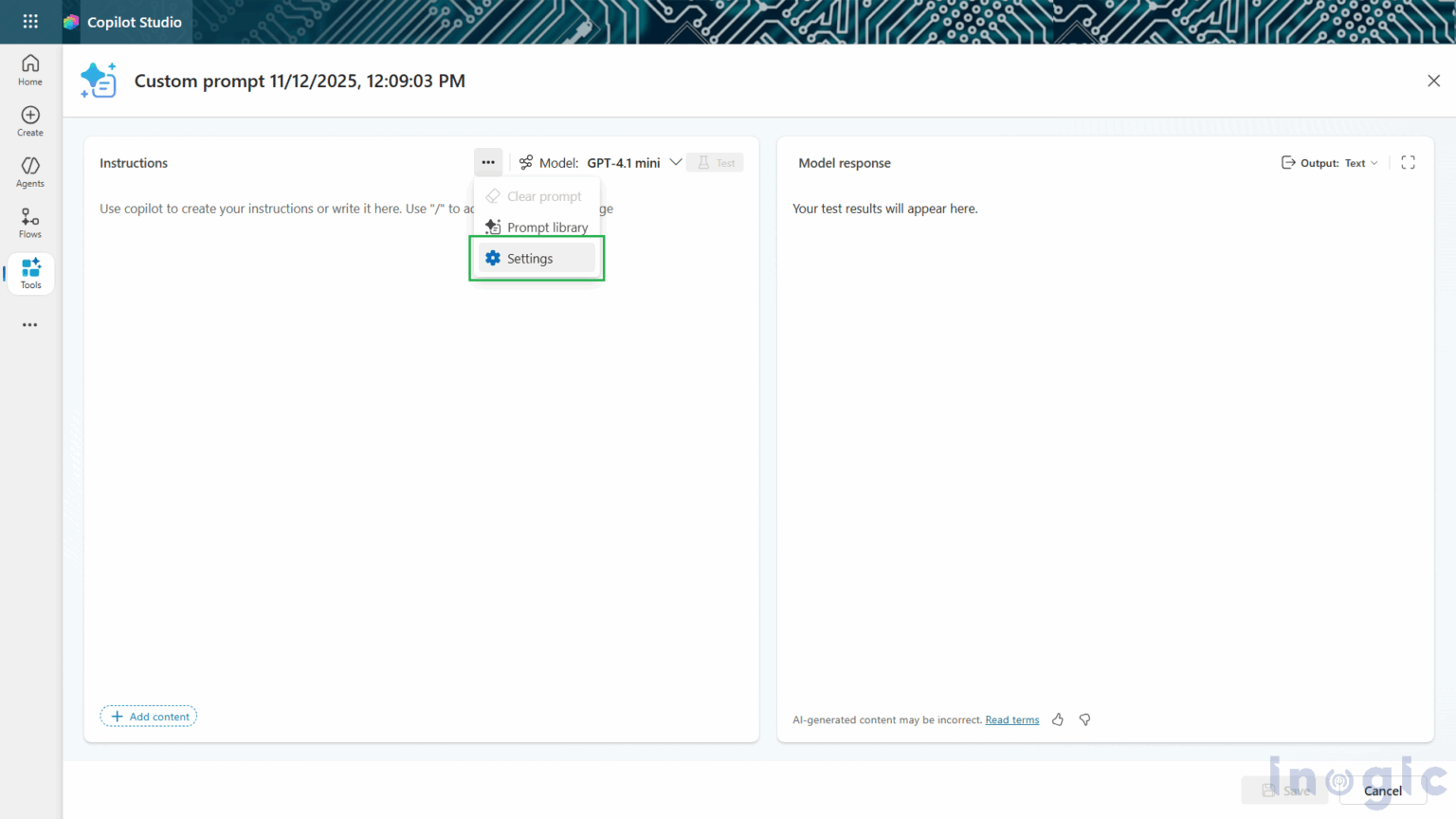Image resolution: width=1456 pixels, height=819 pixels.
Task: Cancel the custom prompt editing
Action: (x=1382, y=790)
